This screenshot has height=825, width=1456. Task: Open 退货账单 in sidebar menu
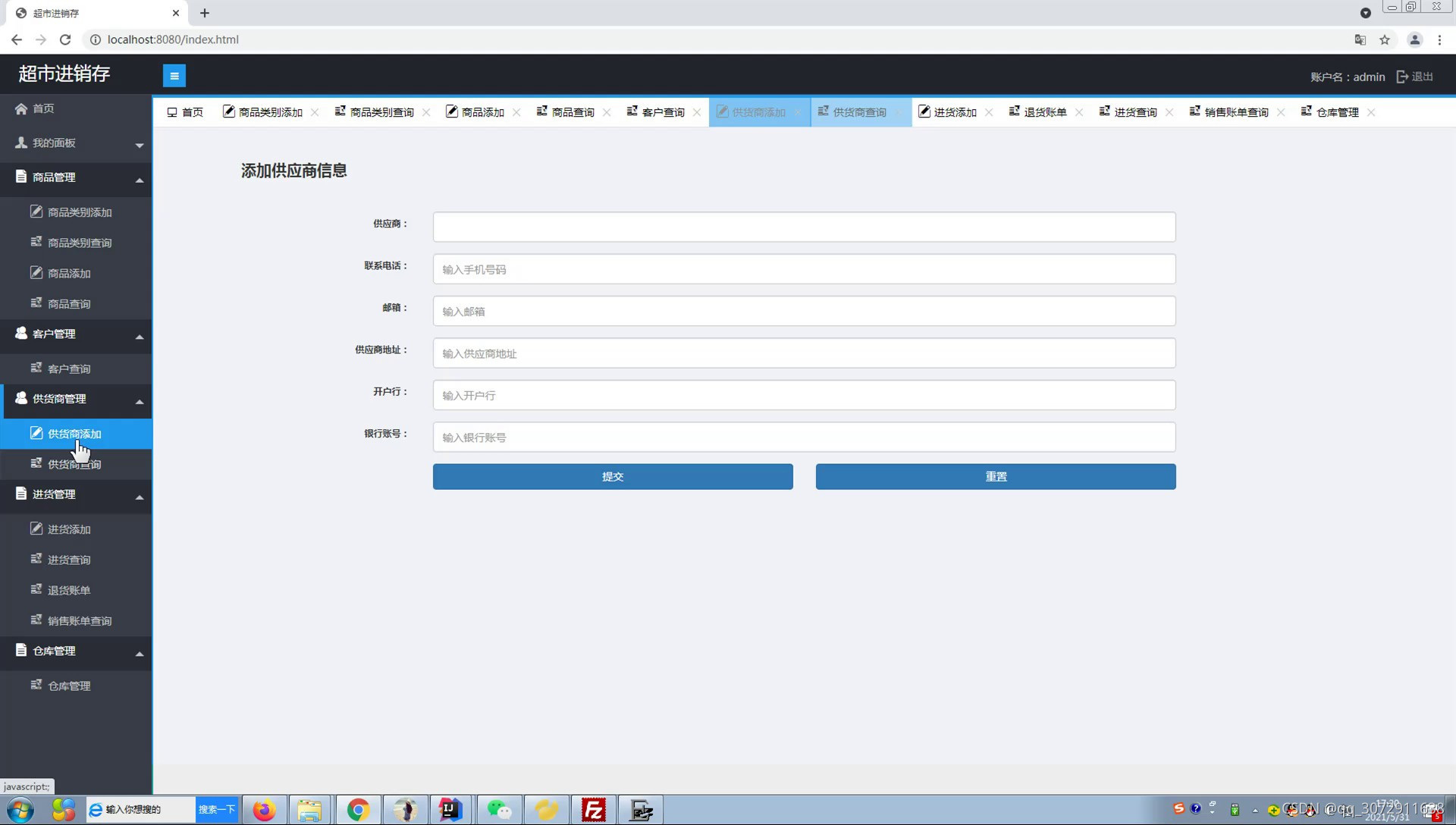point(69,591)
